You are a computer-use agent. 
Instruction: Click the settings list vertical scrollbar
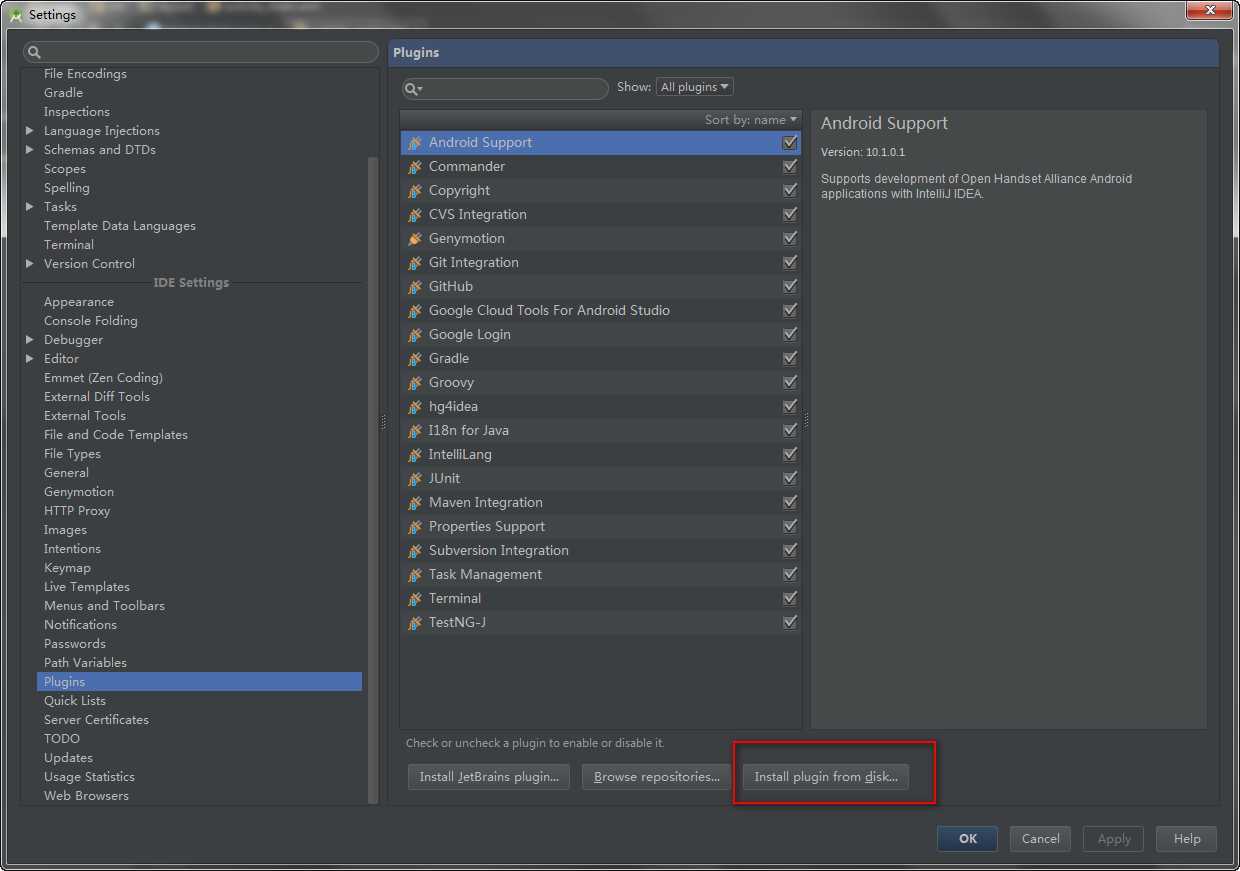(x=373, y=480)
